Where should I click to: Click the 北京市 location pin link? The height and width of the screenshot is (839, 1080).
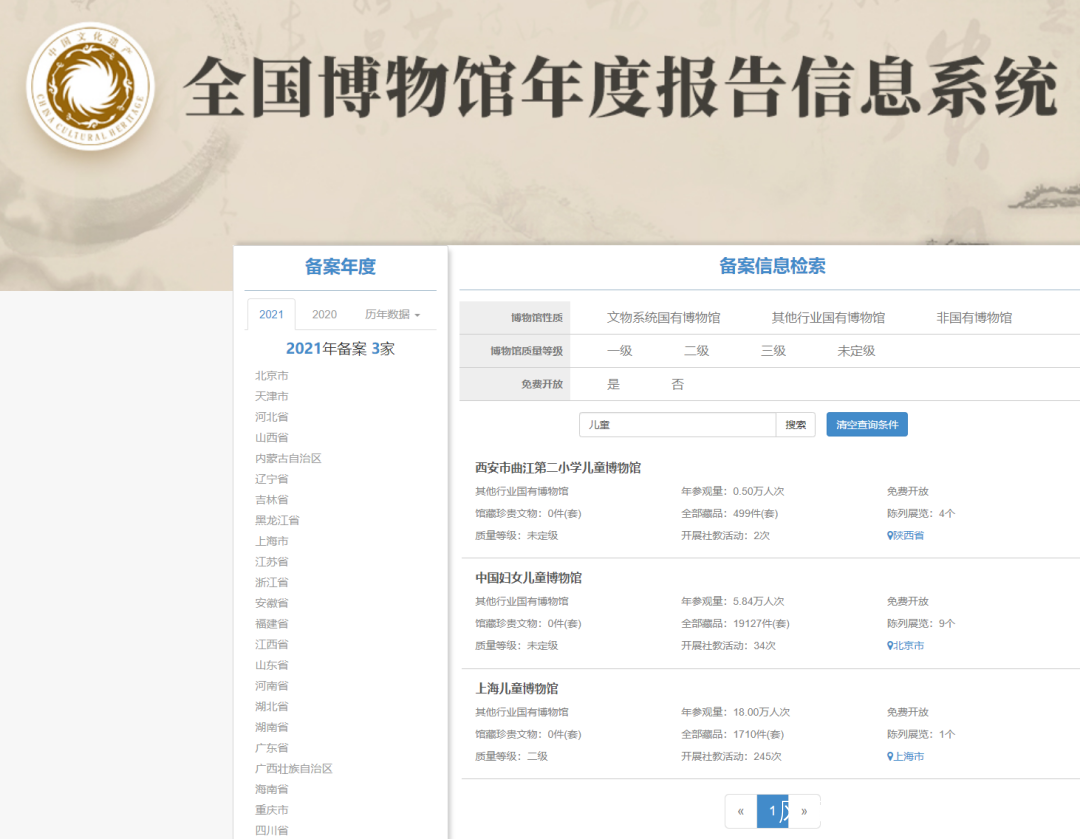click(906, 645)
